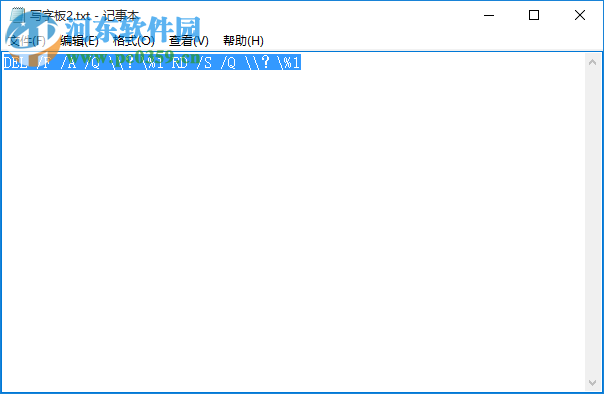The width and height of the screenshot is (604, 394).
Task: Click the scrollbar up arrow
Action: pos(593,62)
